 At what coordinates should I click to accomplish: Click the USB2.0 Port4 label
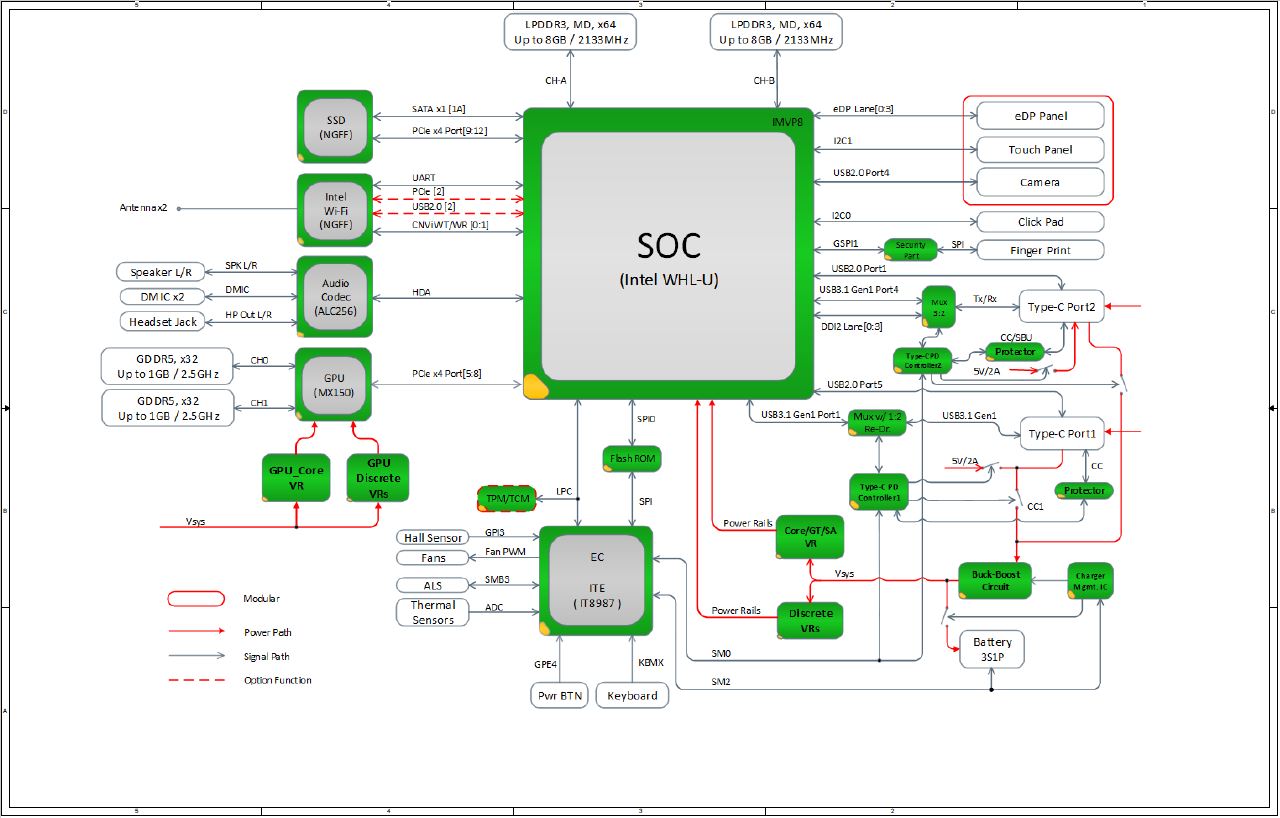pyautogui.click(x=861, y=173)
